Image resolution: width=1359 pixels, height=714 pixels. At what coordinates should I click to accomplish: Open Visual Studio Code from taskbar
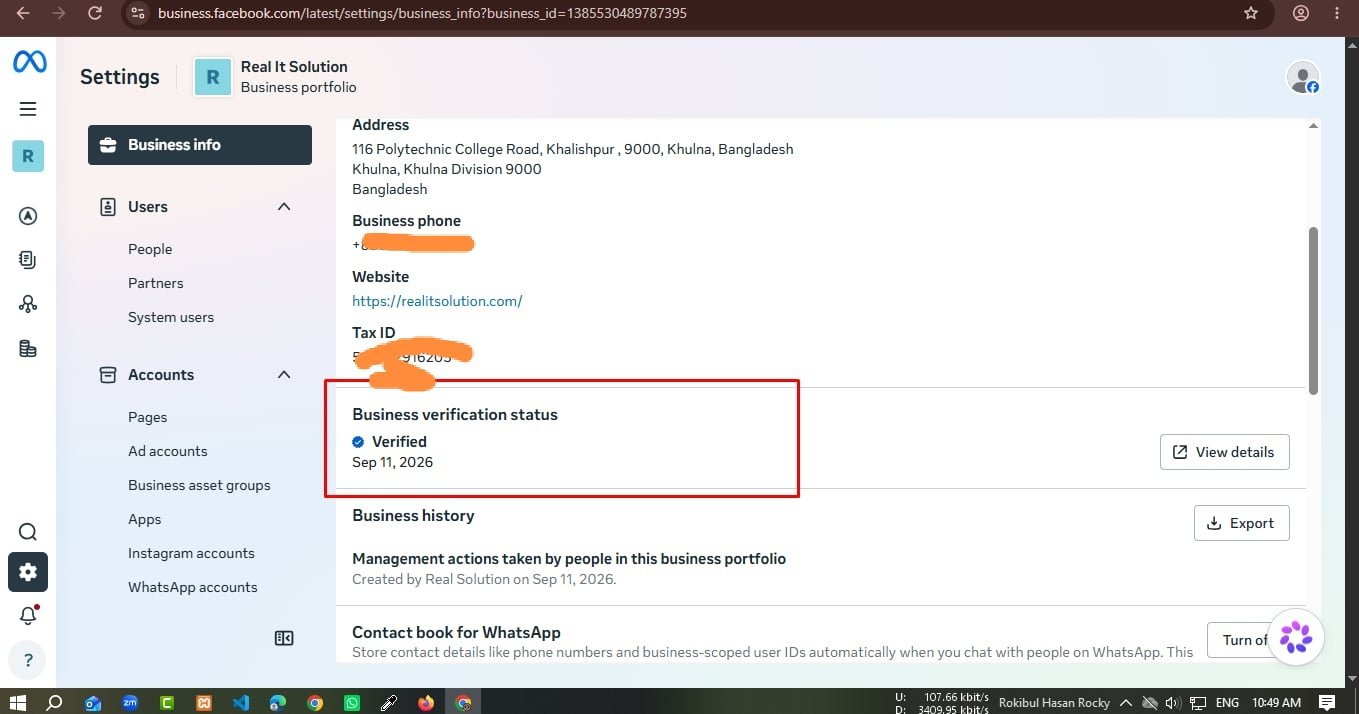click(241, 702)
